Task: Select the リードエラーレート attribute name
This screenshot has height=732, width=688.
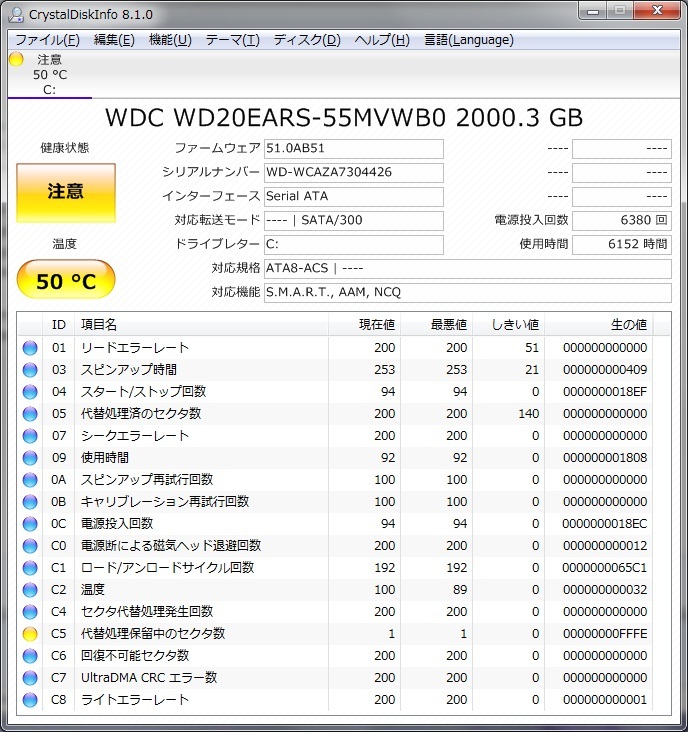Action: [x=135, y=348]
